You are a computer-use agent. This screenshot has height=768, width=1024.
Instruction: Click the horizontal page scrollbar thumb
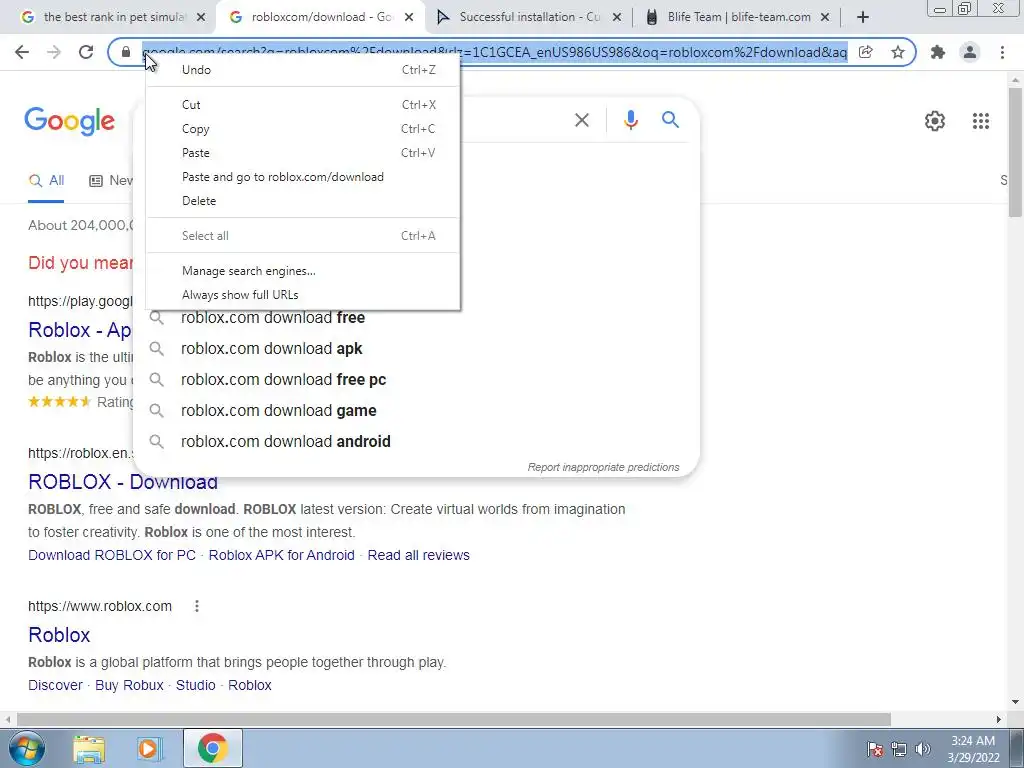(x=455, y=719)
